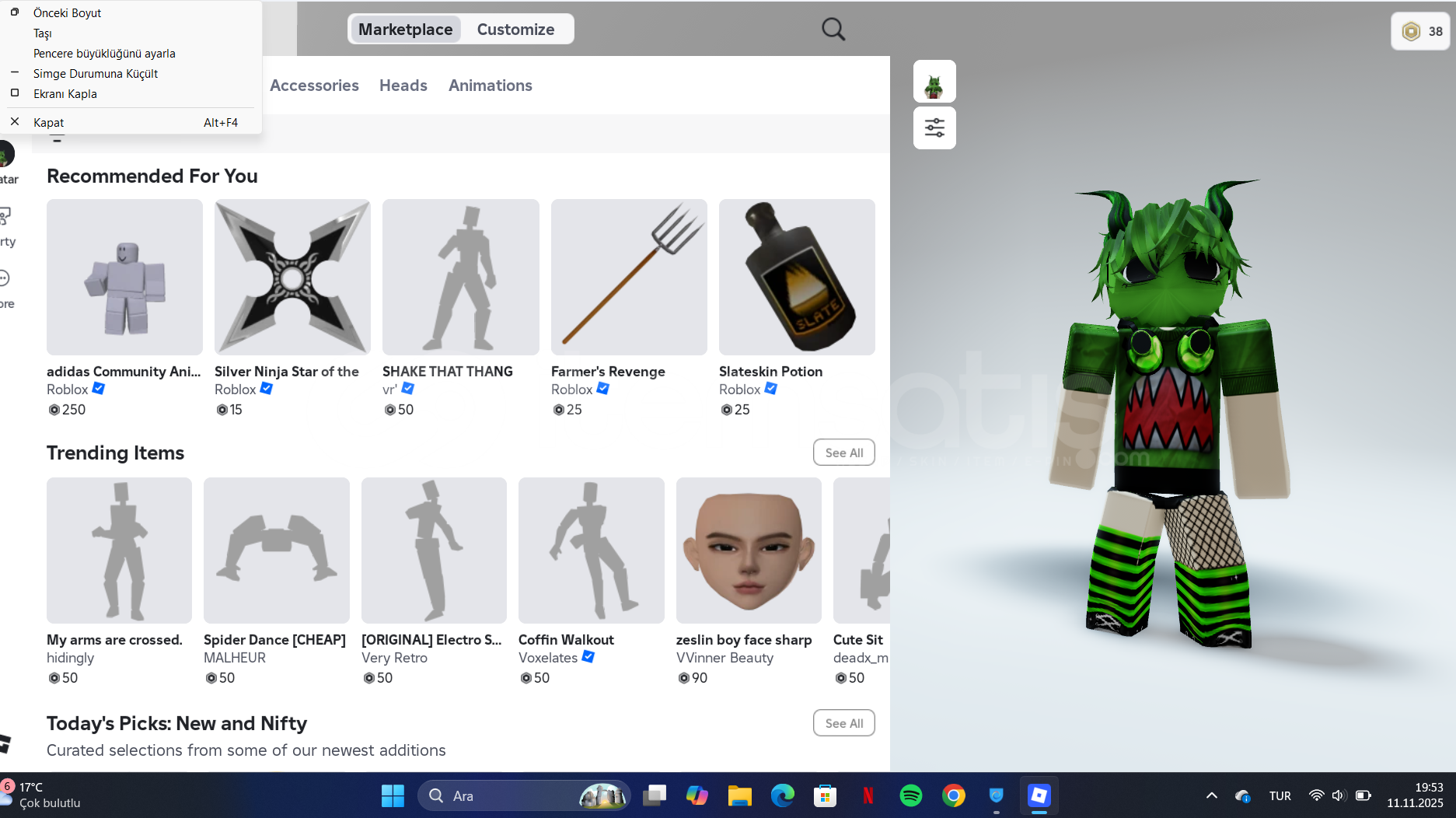Click See All for Trending Items
This screenshot has width=1456, height=818.
844,453
